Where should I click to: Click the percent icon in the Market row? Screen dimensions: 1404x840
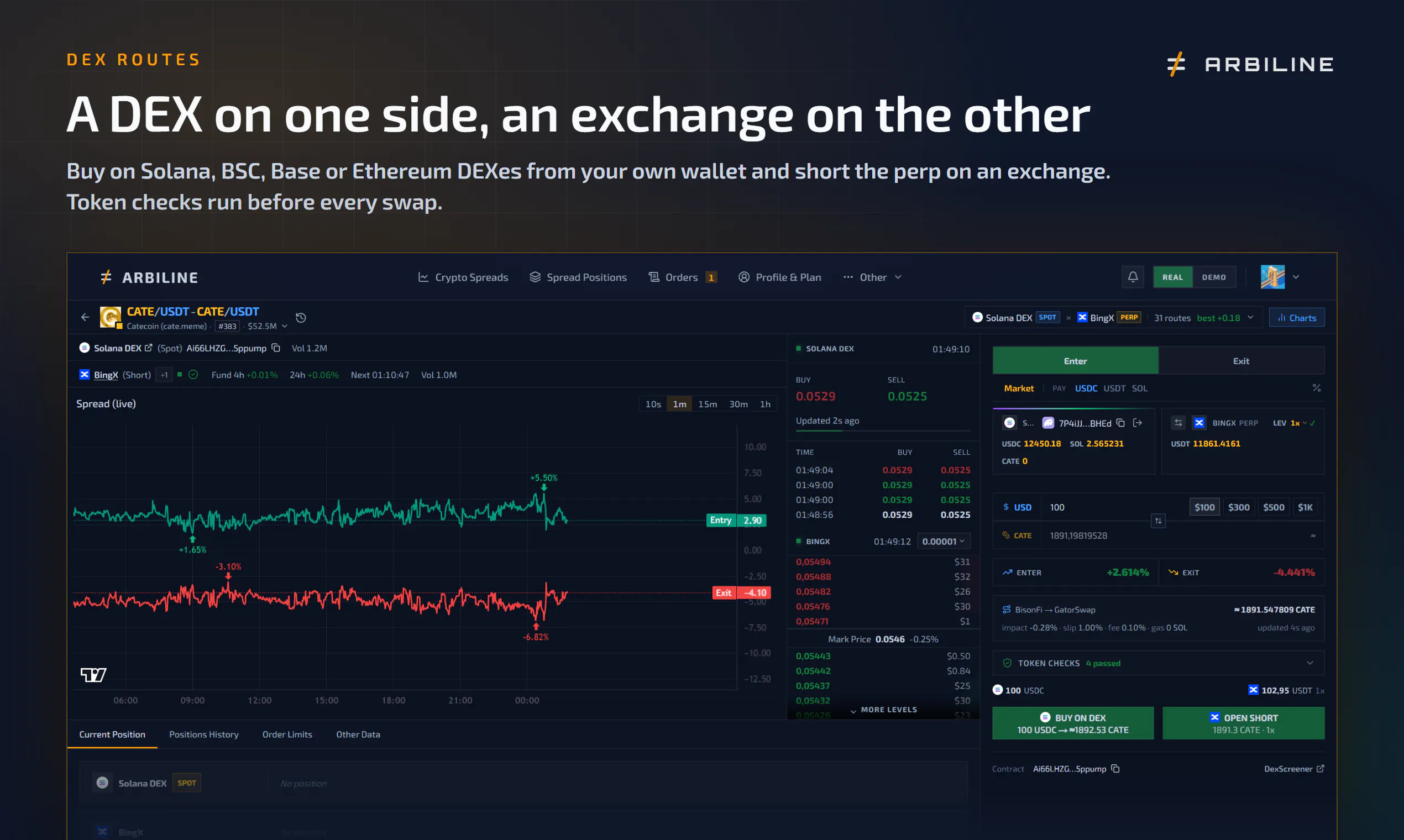tap(1316, 388)
